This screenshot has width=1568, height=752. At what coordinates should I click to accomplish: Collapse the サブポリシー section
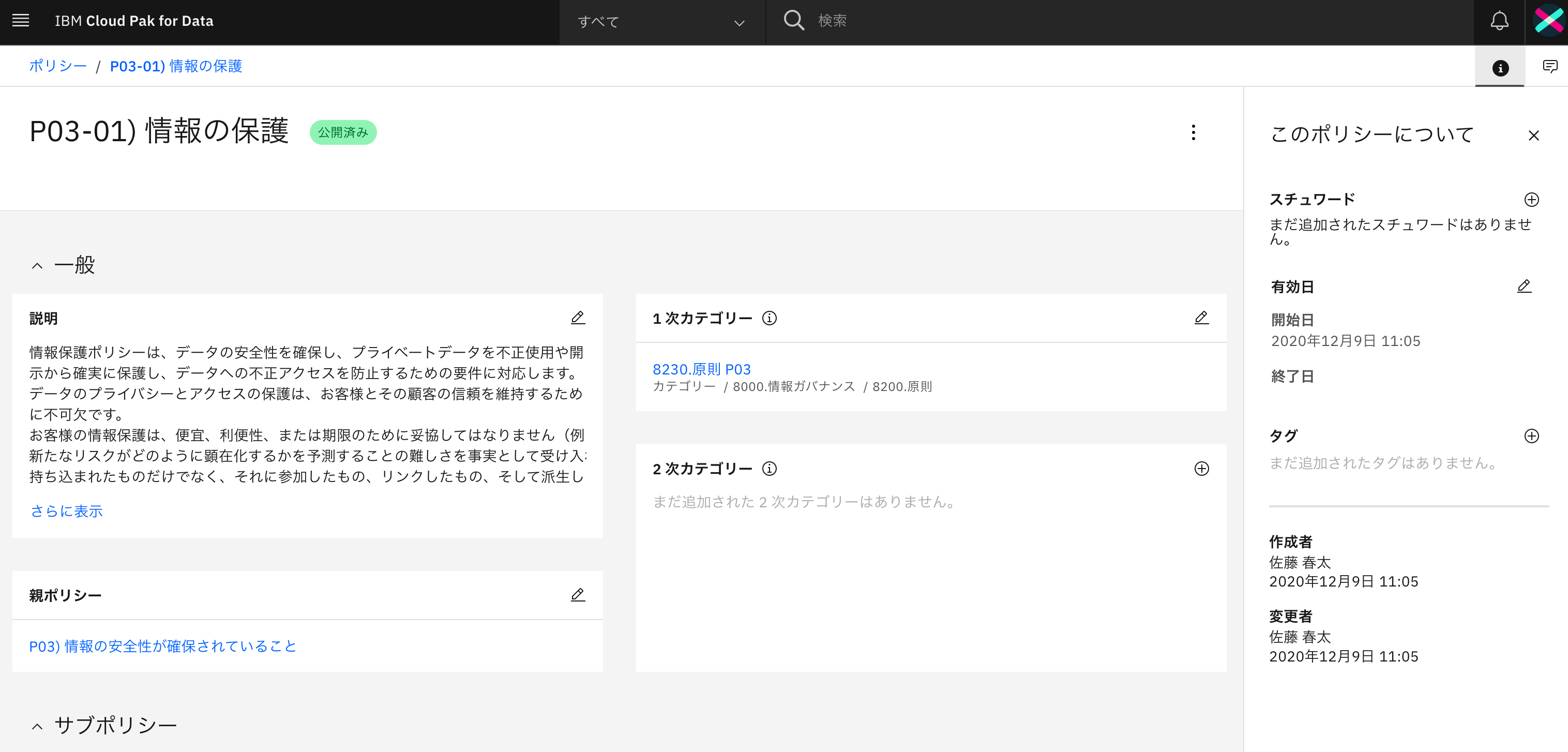(x=37, y=727)
